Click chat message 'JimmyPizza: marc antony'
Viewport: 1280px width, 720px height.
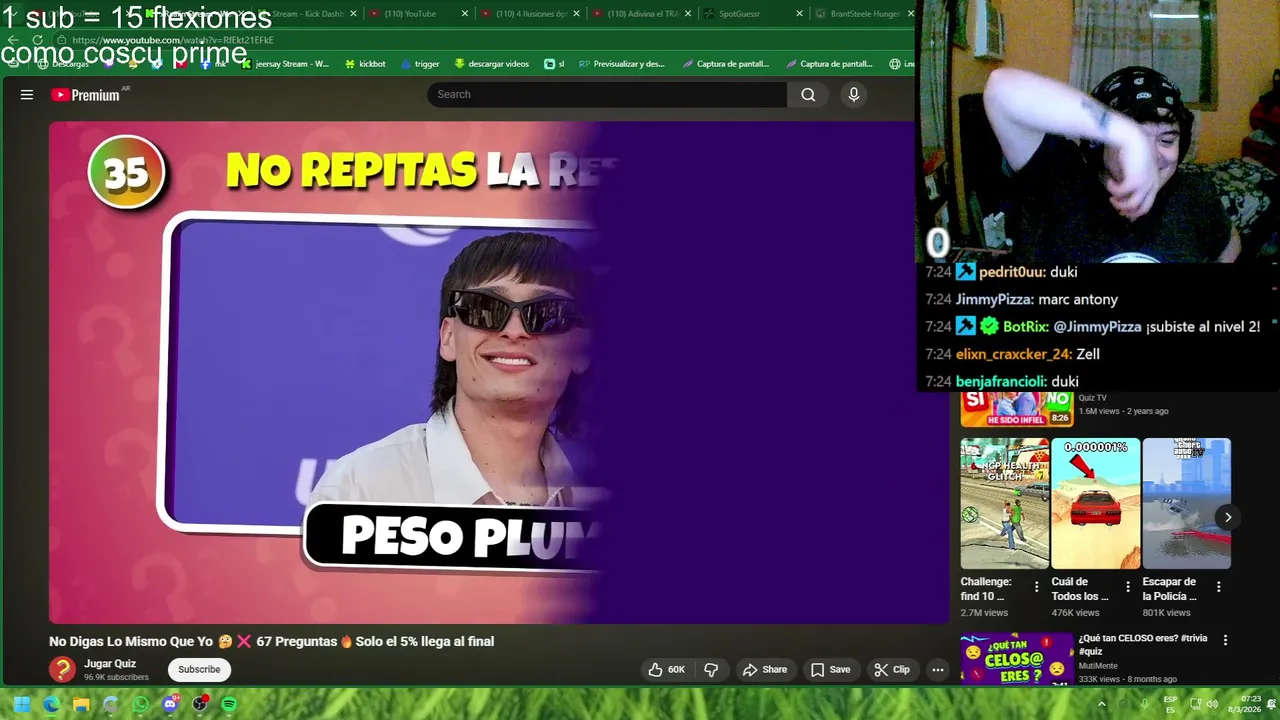point(1021,299)
